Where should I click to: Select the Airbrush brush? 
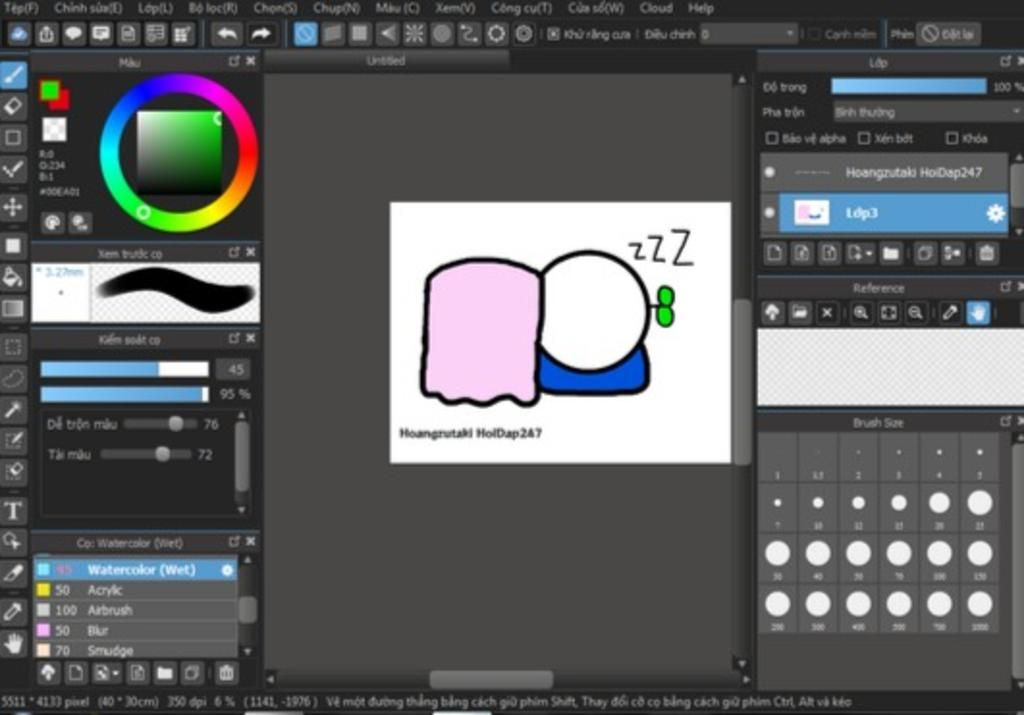136,611
